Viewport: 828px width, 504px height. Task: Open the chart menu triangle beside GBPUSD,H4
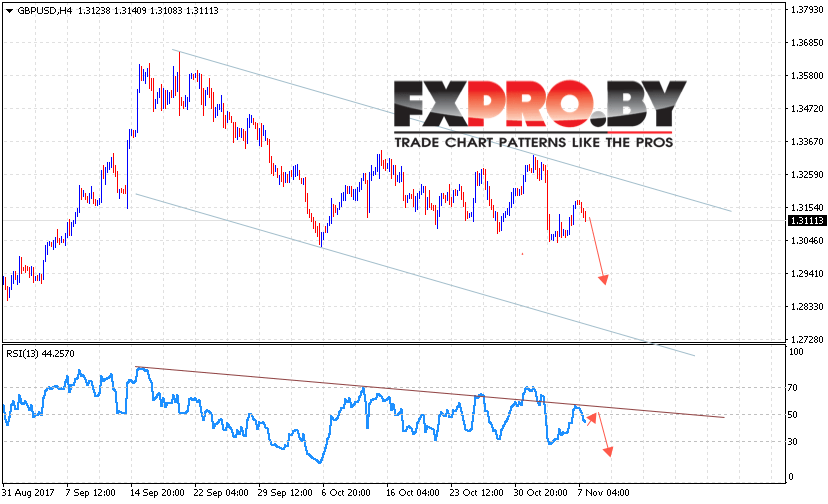point(9,11)
